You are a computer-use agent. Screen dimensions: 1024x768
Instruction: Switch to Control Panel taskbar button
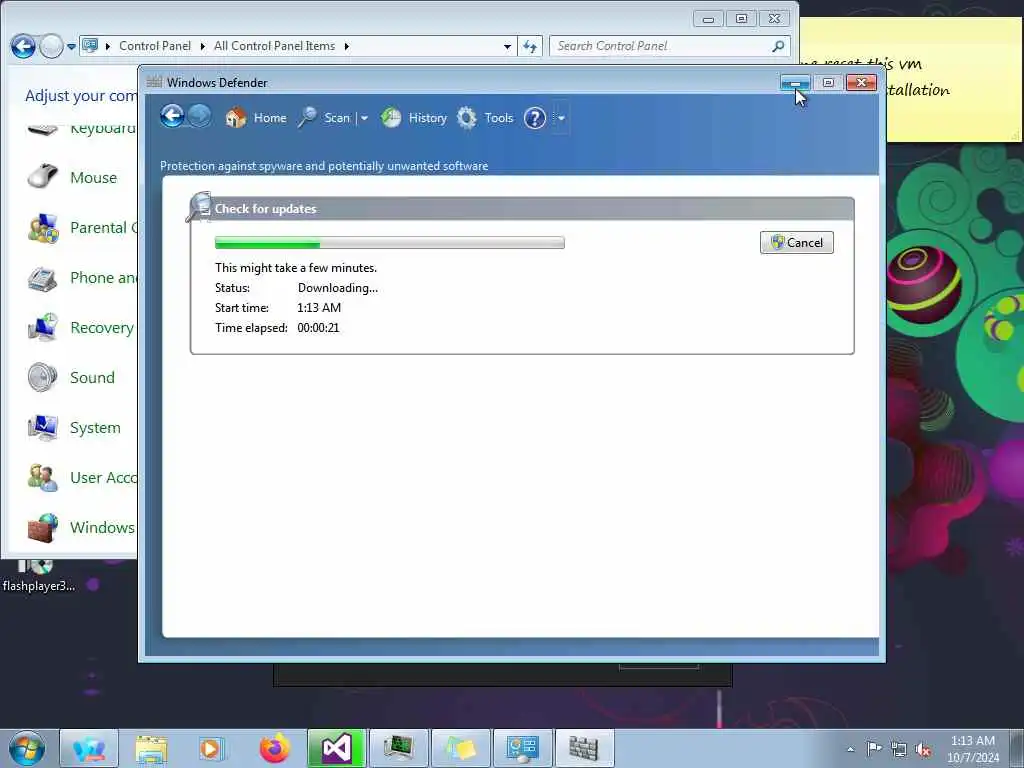point(522,748)
